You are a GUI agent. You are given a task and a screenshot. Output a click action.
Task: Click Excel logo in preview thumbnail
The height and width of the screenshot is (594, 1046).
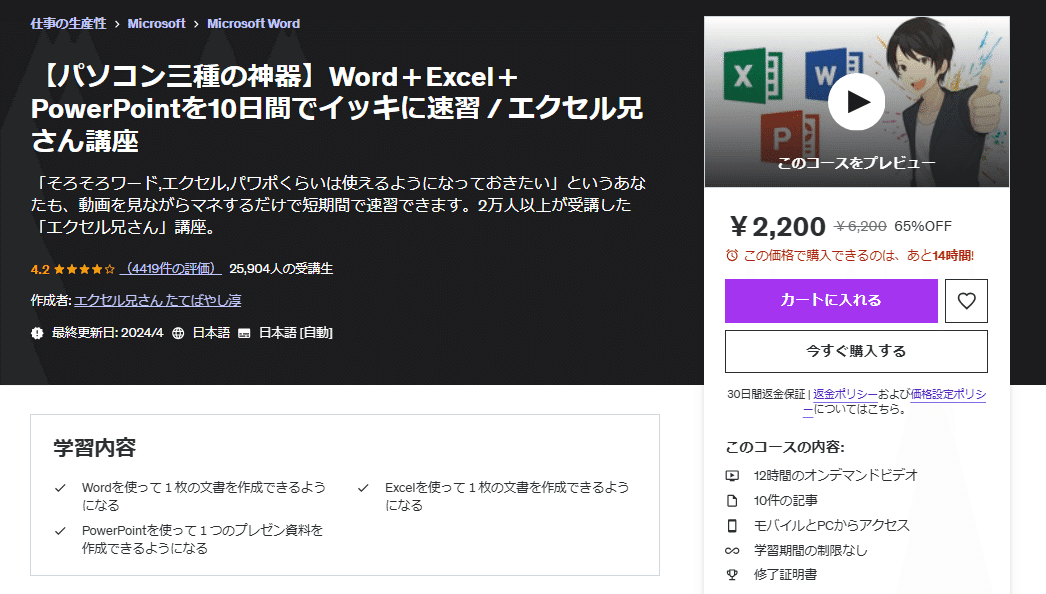pyautogui.click(x=752, y=76)
